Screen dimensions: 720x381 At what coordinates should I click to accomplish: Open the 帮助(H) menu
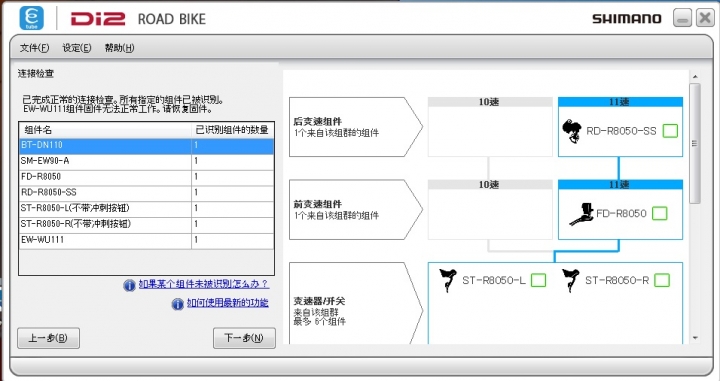coord(119,48)
